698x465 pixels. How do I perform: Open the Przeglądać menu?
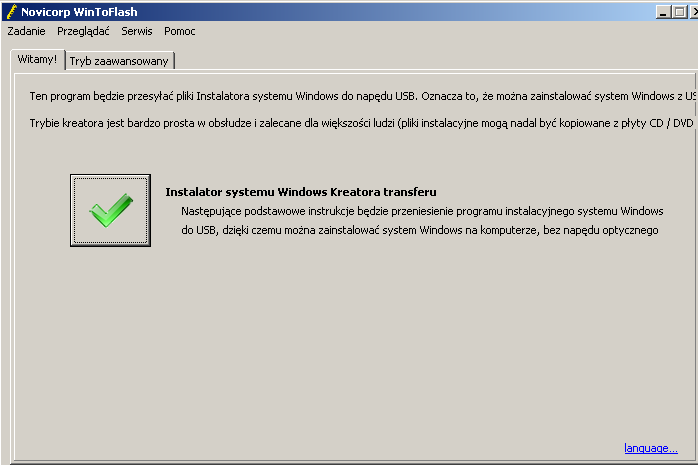[x=83, y=31]
